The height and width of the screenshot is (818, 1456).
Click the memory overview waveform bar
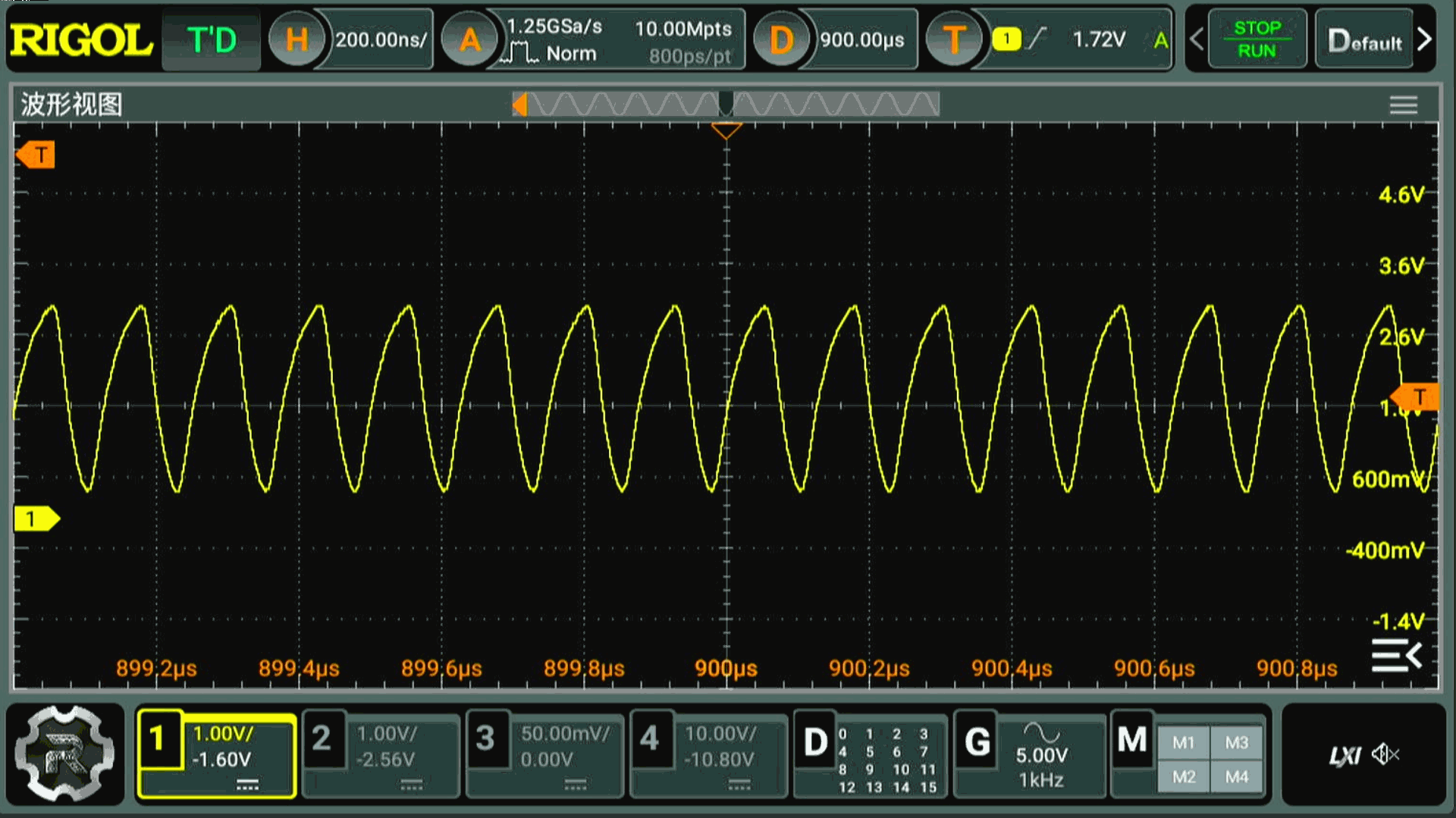pos(726,104)
